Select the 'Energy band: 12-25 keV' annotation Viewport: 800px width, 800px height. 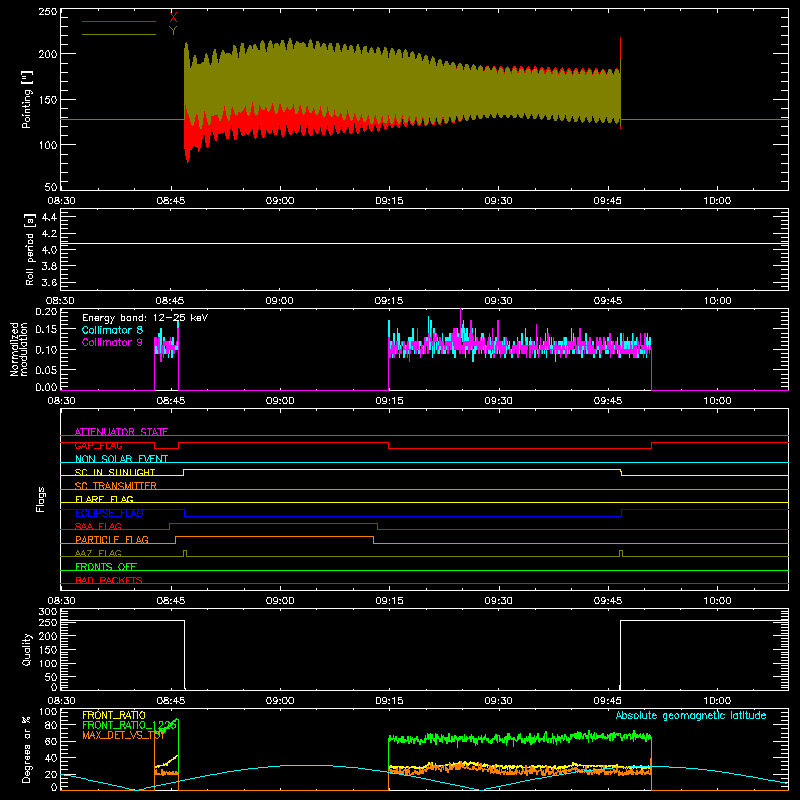tap(145, 318)
